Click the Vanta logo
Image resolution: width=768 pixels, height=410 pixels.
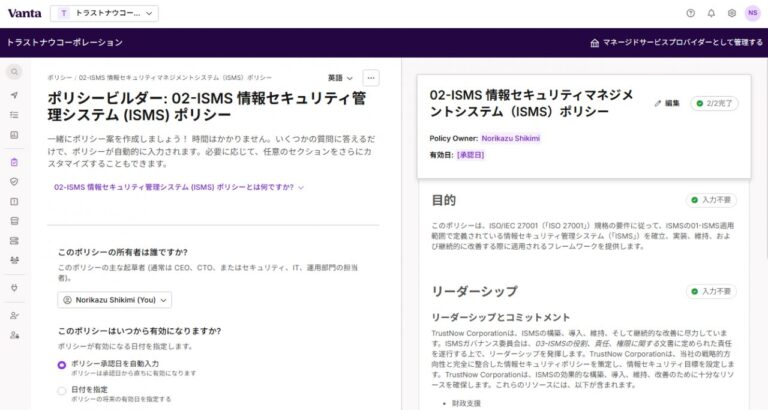24,13
